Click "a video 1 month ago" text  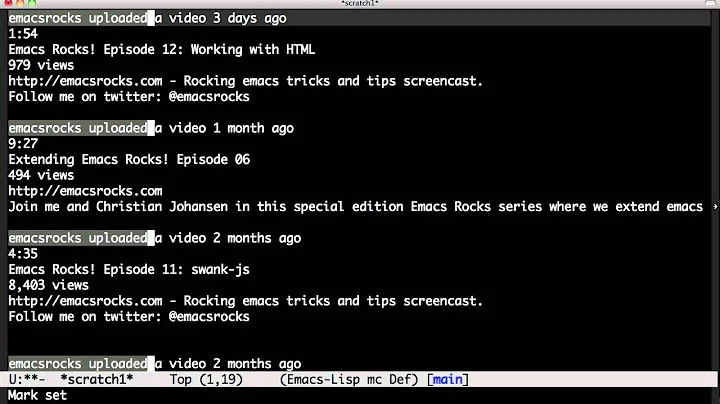click(x=225, y=128)
